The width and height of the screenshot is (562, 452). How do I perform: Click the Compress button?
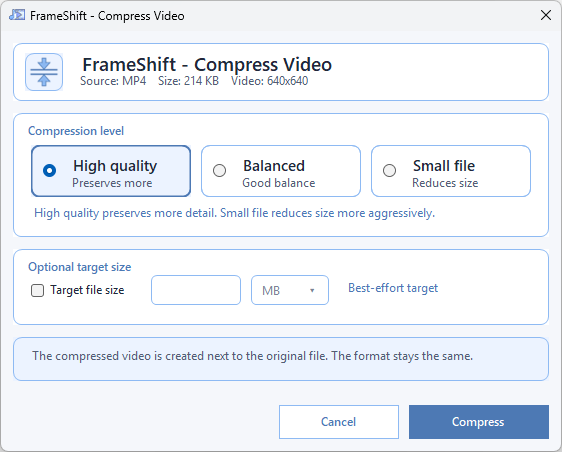(x=479, y=422)
